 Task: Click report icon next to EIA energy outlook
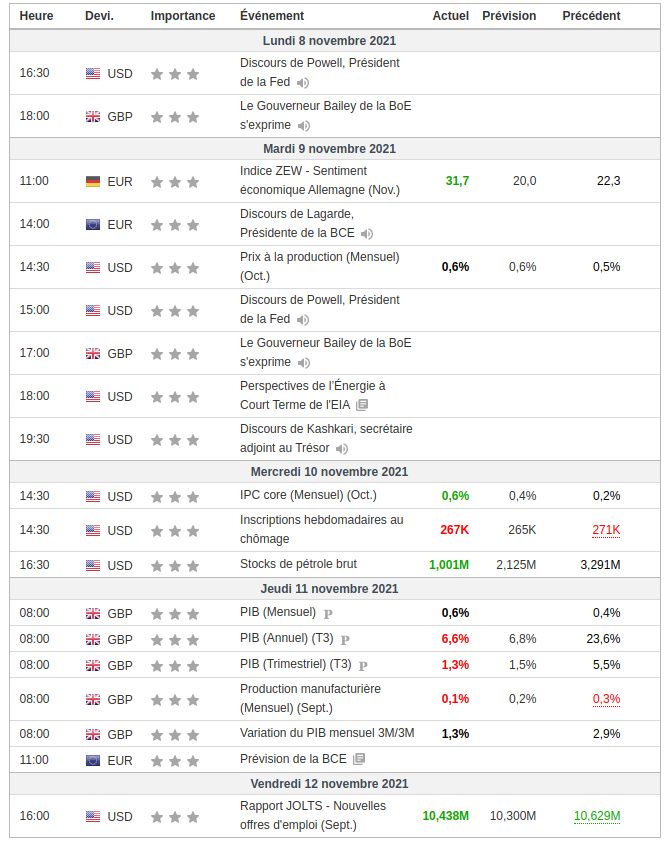[x=362, y=405]
